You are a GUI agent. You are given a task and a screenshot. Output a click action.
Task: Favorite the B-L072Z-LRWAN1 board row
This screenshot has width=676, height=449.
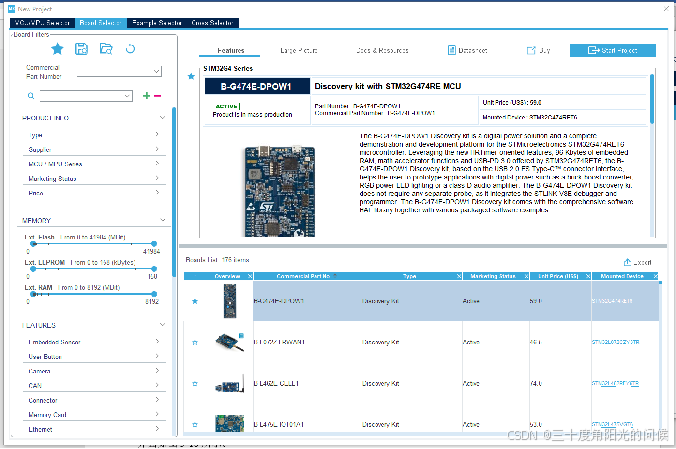pos(195,342)
